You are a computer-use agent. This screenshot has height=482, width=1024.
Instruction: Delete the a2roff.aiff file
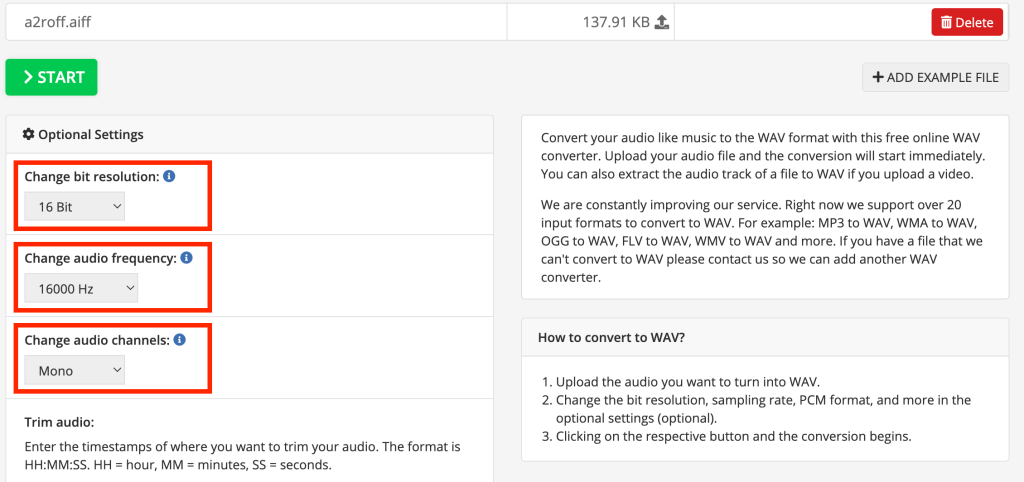tap(966, 22)
